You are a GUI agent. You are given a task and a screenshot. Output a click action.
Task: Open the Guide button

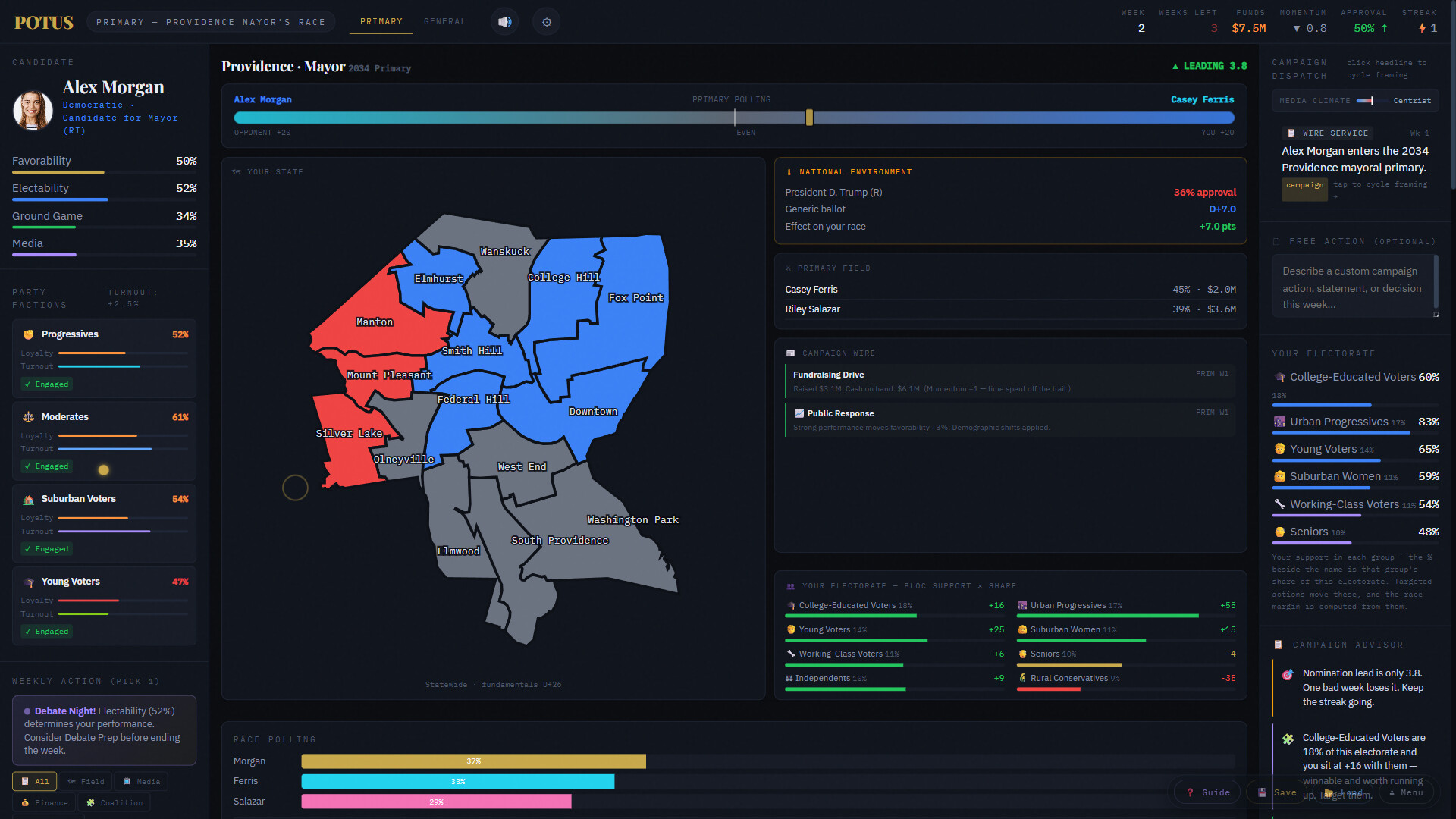click(1208, 793)
